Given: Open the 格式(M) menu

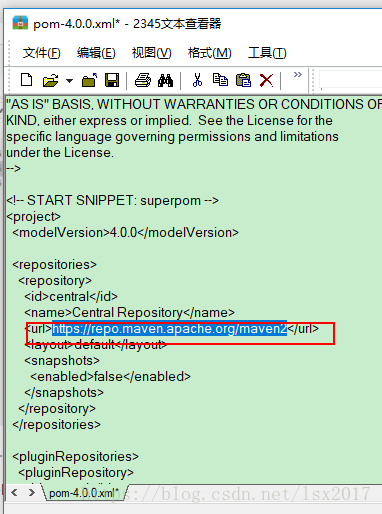Looking at the screenshot, I should [209, 53].
